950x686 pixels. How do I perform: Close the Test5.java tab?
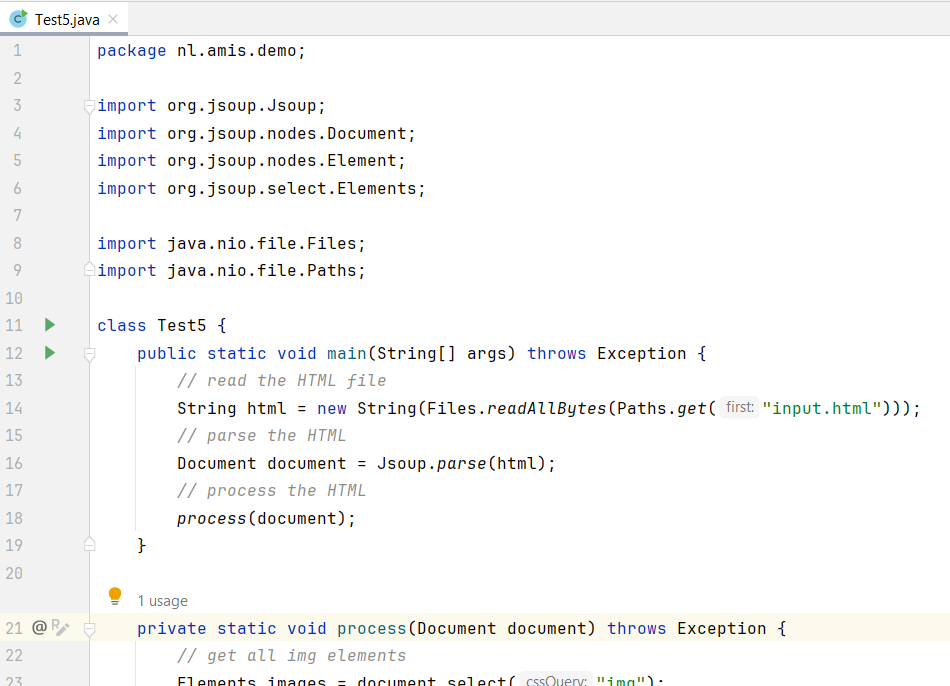click(x=113, y=19)
